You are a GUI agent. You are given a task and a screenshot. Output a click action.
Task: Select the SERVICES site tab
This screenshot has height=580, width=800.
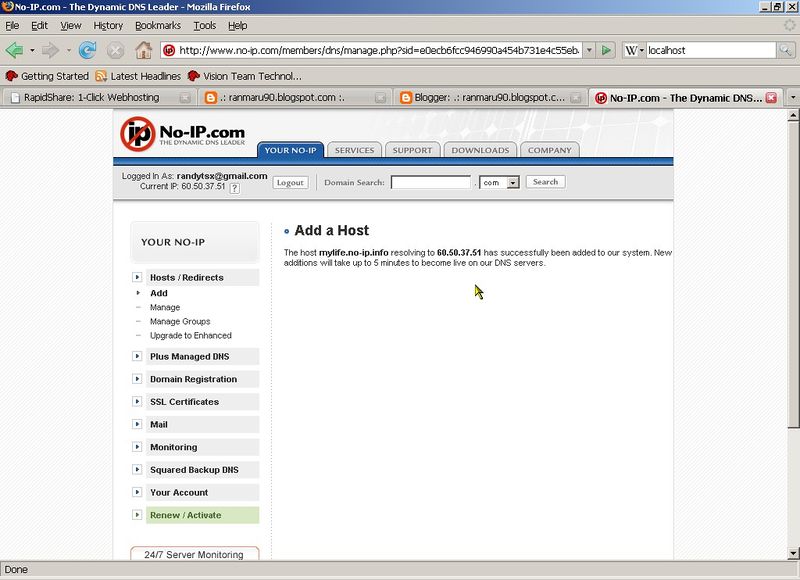pos(355,150)
